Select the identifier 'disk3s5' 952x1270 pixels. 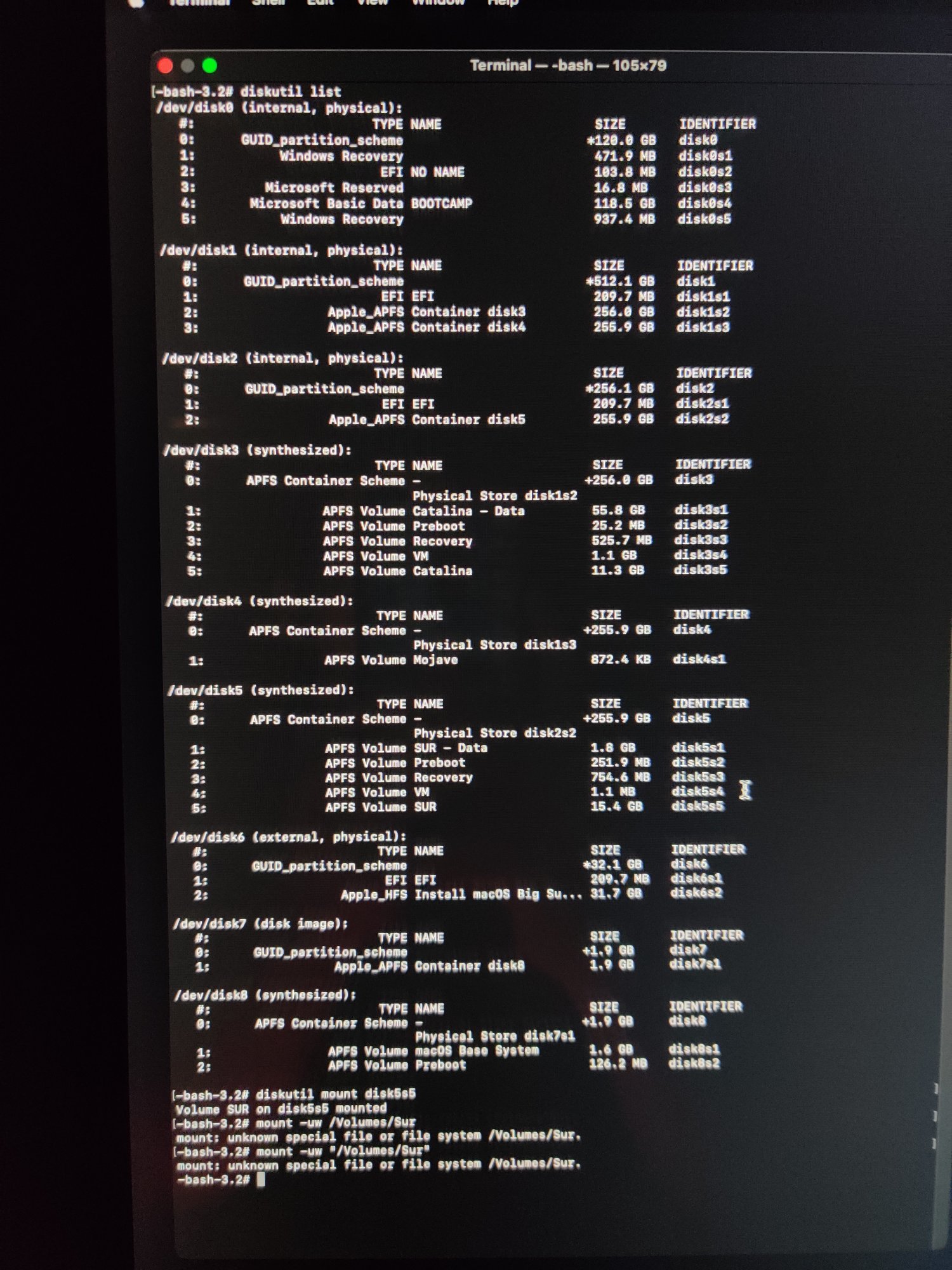(701, 570)
